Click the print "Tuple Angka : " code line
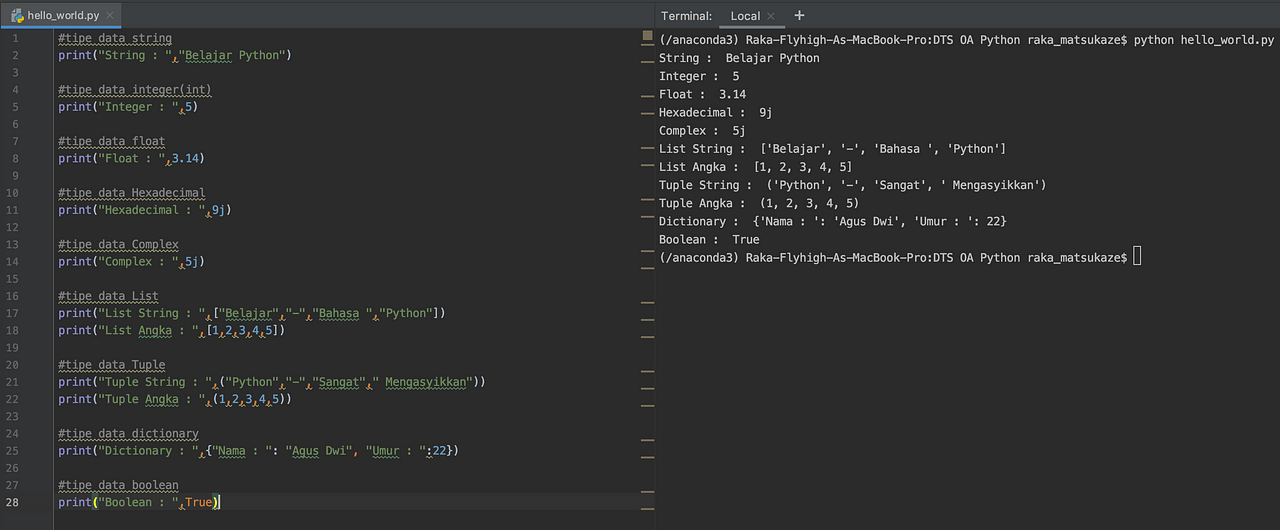This screenshot has height=530, width=1280. coord(175,399)
